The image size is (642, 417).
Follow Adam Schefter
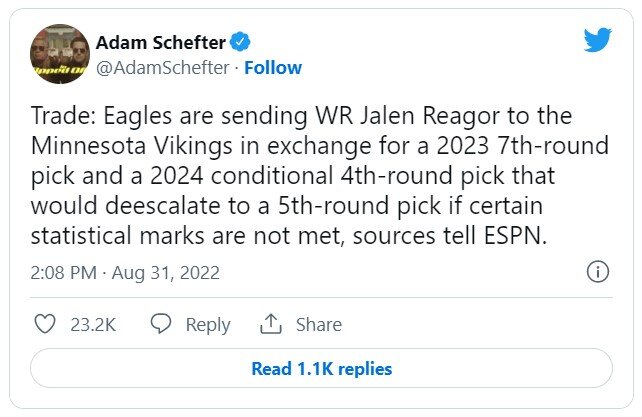273,67
